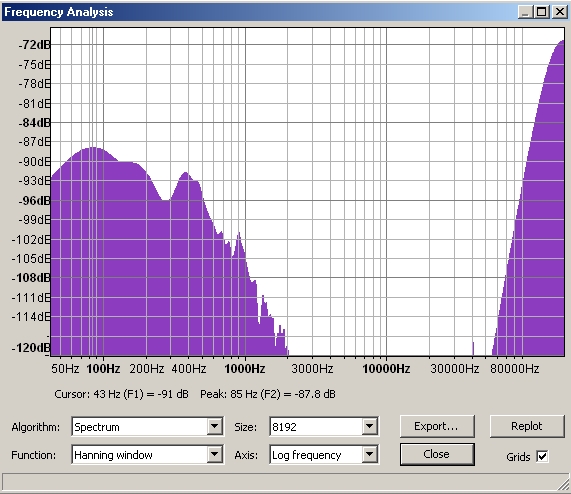Close window with title bar X
Screen dimensions: 571x494
[560, 12]
